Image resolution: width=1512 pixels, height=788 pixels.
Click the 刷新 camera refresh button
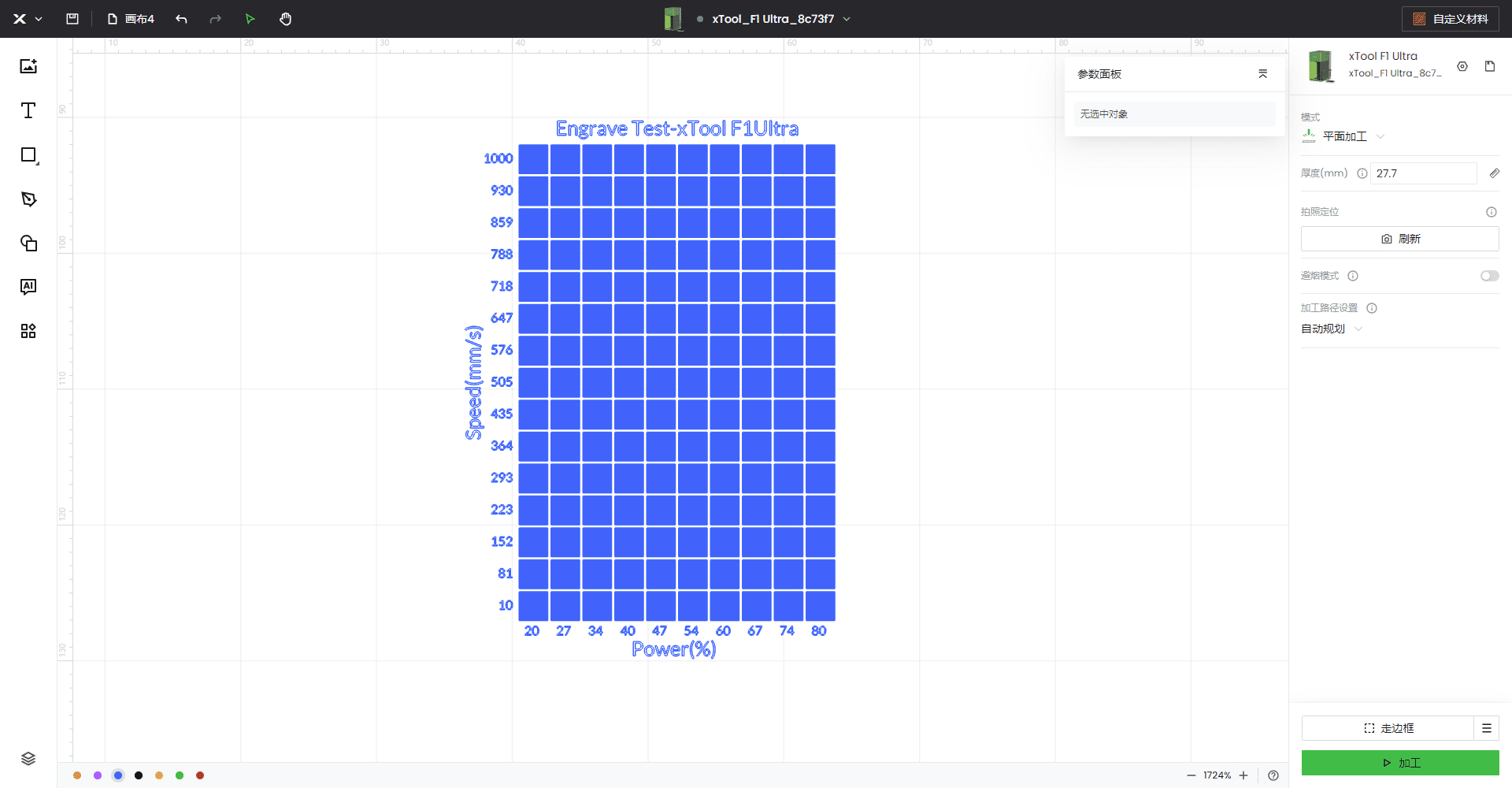tap(1399, 239)
